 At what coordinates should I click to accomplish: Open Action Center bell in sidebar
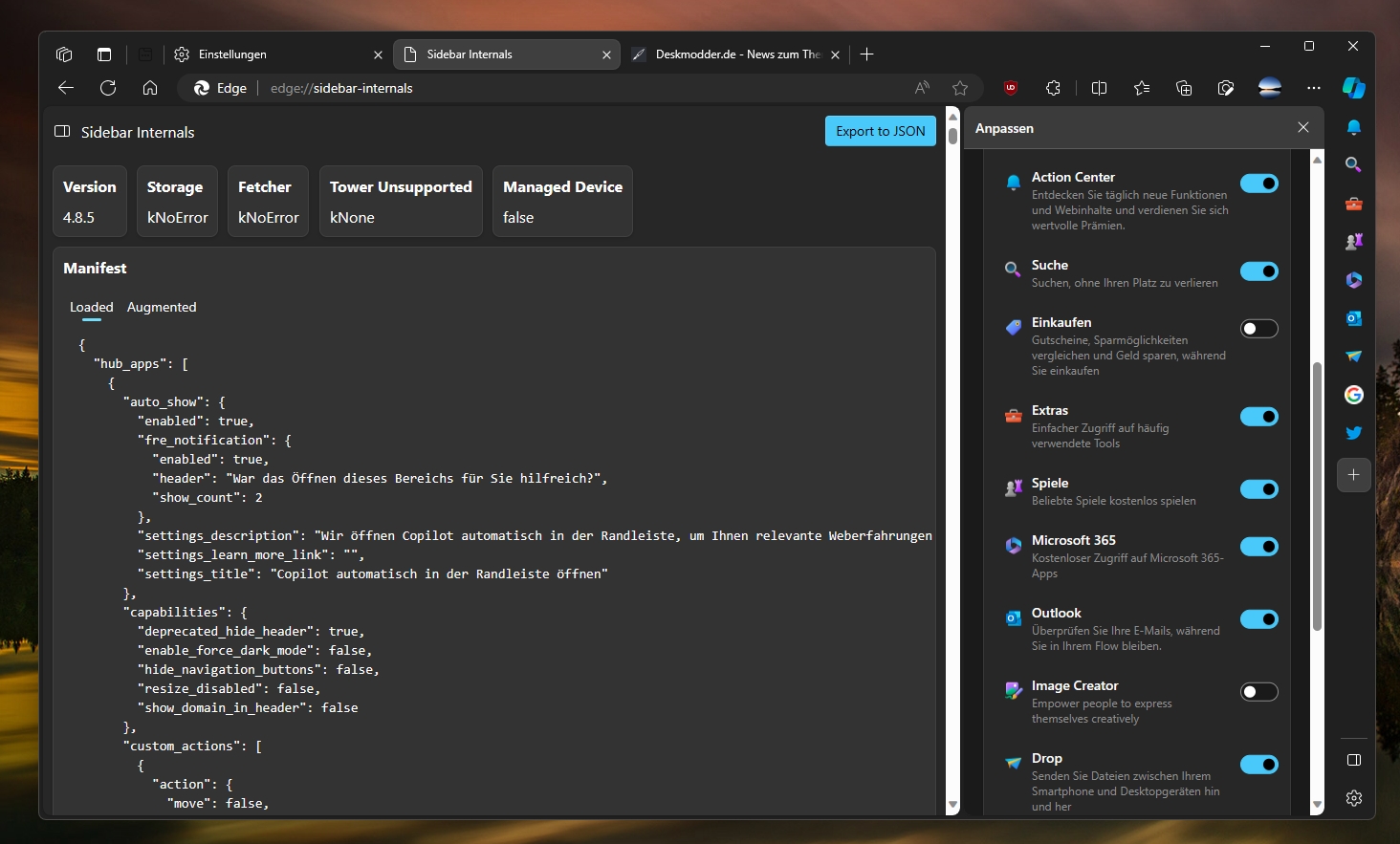coord(1354,127)
